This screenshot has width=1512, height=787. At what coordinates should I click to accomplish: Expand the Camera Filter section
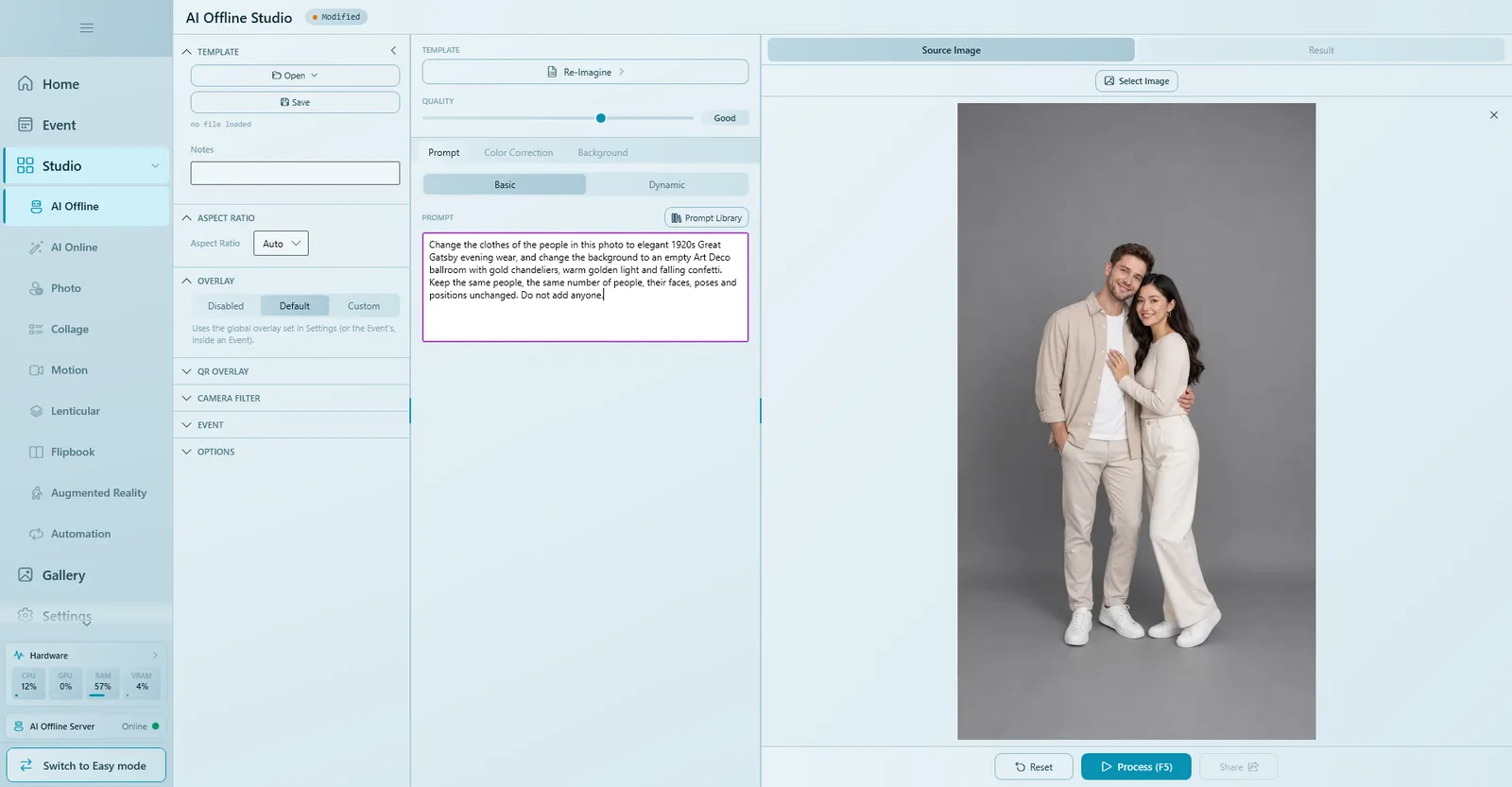pos(292,399)
